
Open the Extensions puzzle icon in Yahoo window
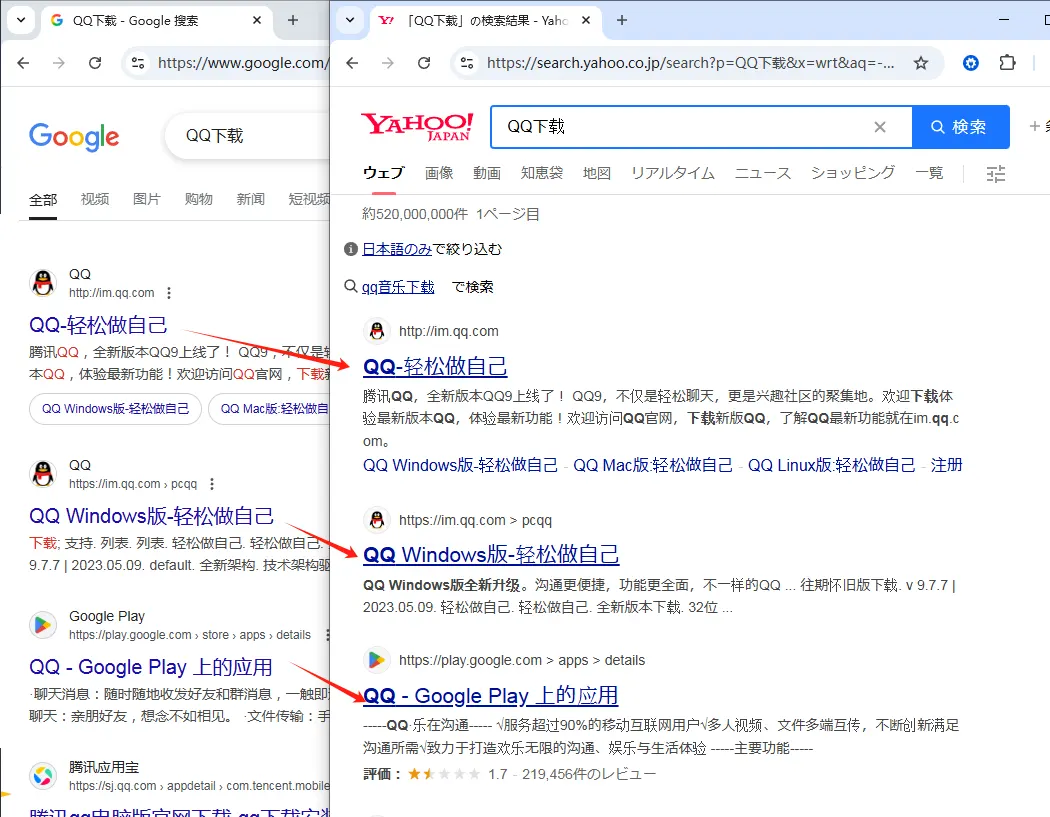[1007, 63]
